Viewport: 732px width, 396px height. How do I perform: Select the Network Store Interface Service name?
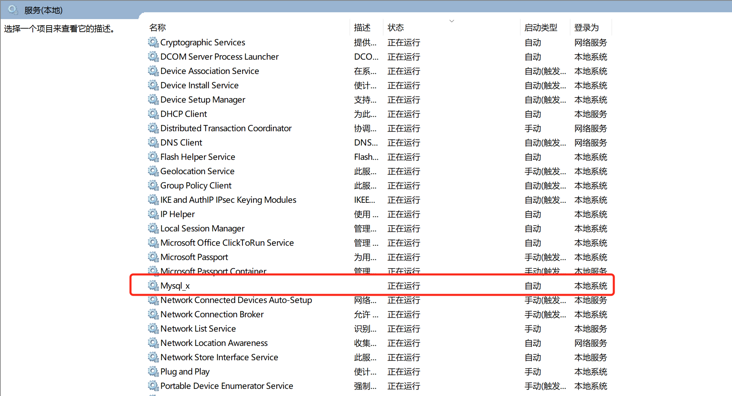coord(219,357)
